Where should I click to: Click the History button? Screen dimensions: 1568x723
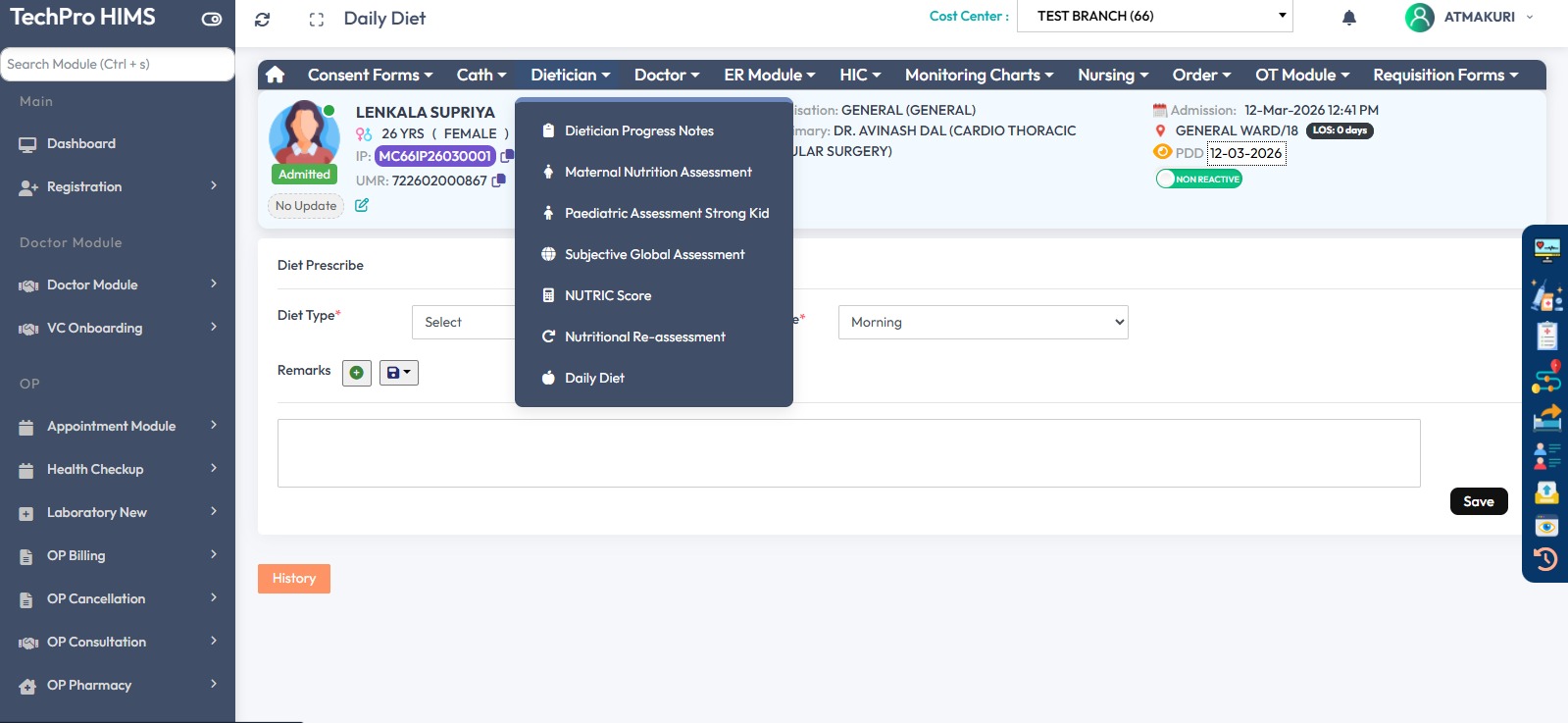tap(294, 579)
